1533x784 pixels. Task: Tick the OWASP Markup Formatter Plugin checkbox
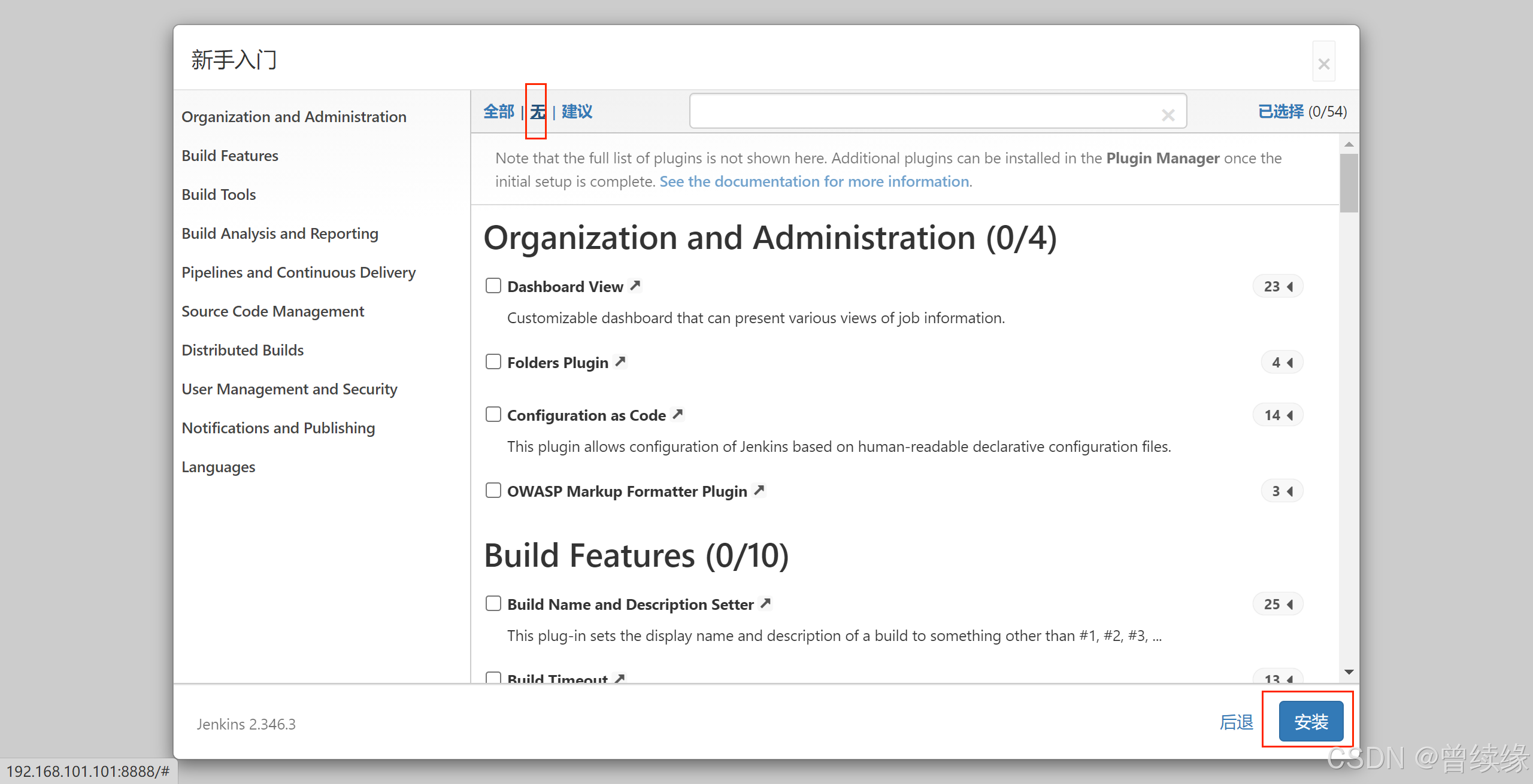click(493, 490)
